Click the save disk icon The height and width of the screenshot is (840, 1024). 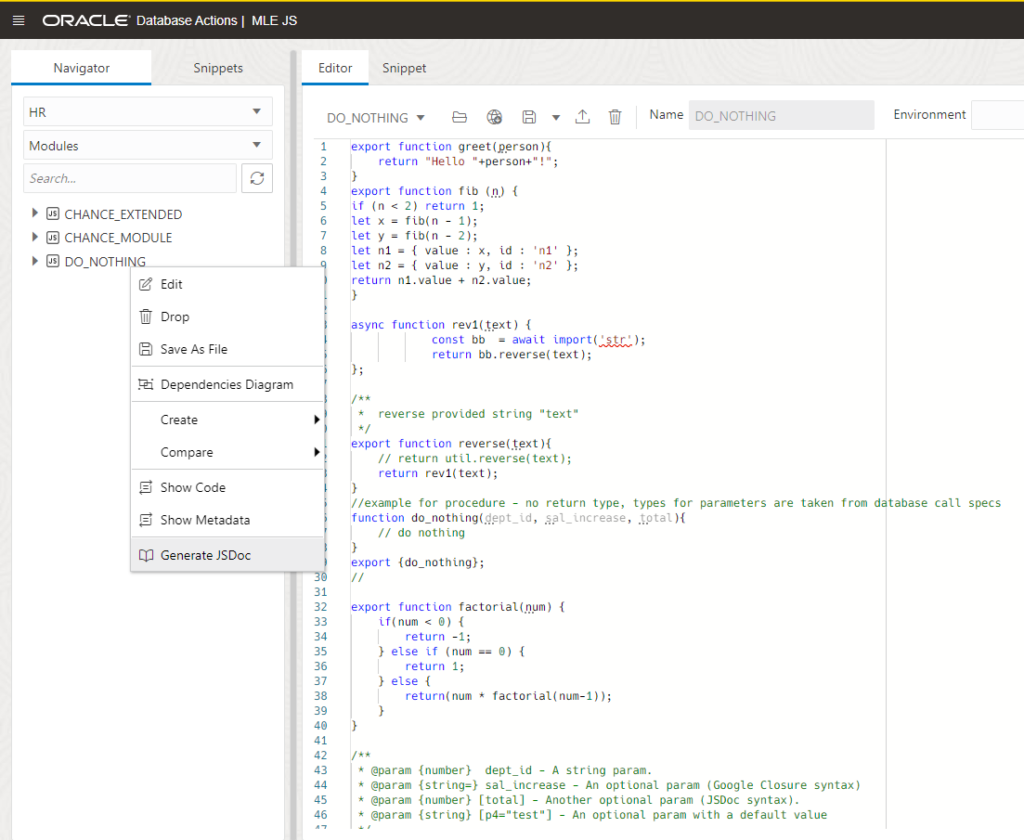coord(529,117)
